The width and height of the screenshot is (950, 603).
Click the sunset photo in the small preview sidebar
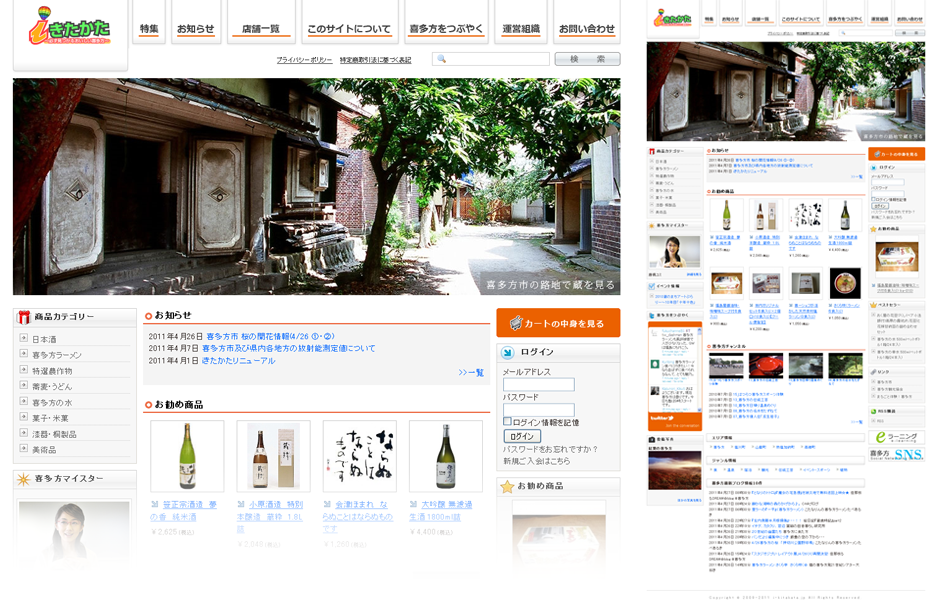[x=674, y=470]
